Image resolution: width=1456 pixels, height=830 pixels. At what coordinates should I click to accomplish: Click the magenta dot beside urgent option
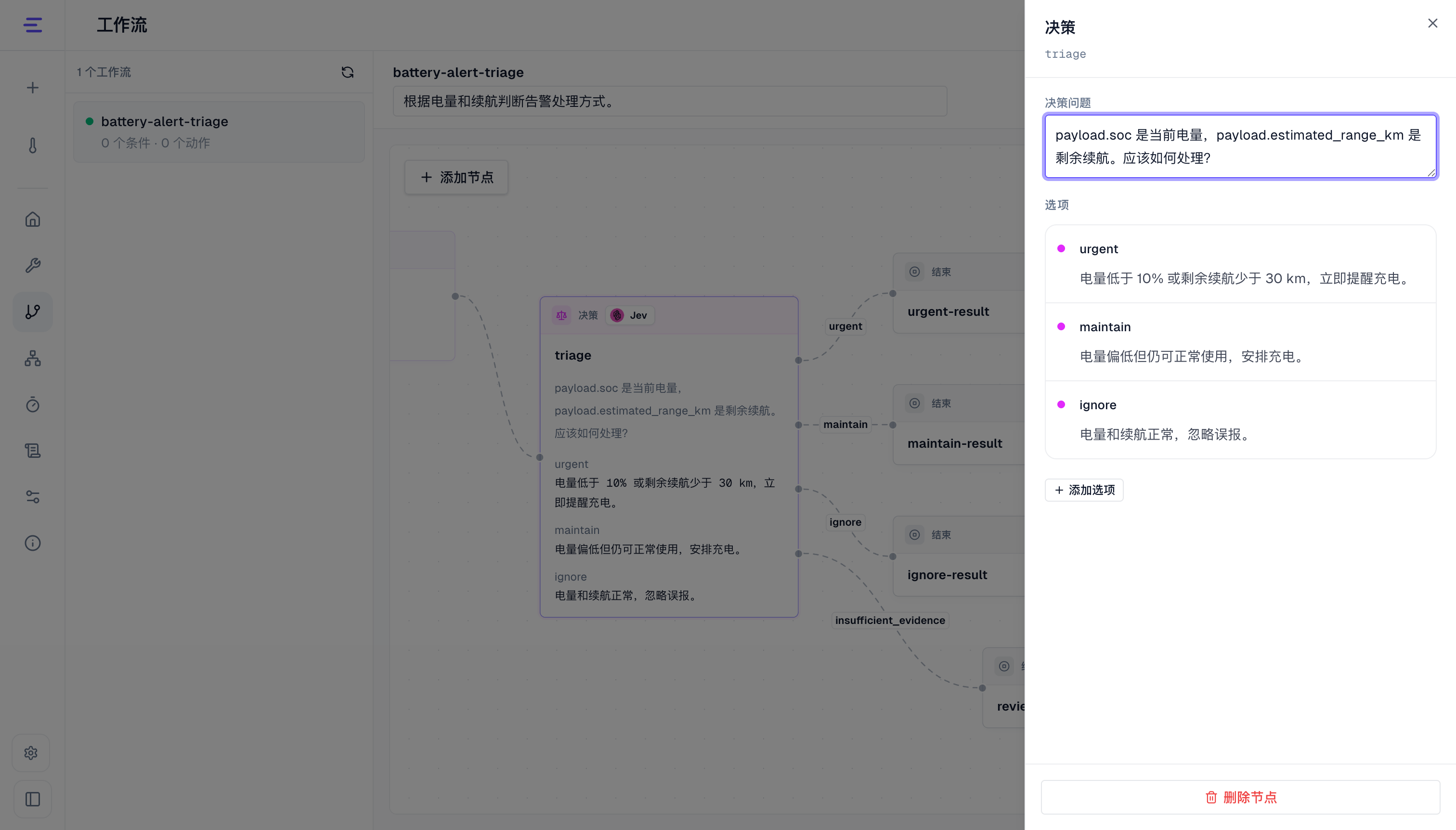tap(1061, 248)
